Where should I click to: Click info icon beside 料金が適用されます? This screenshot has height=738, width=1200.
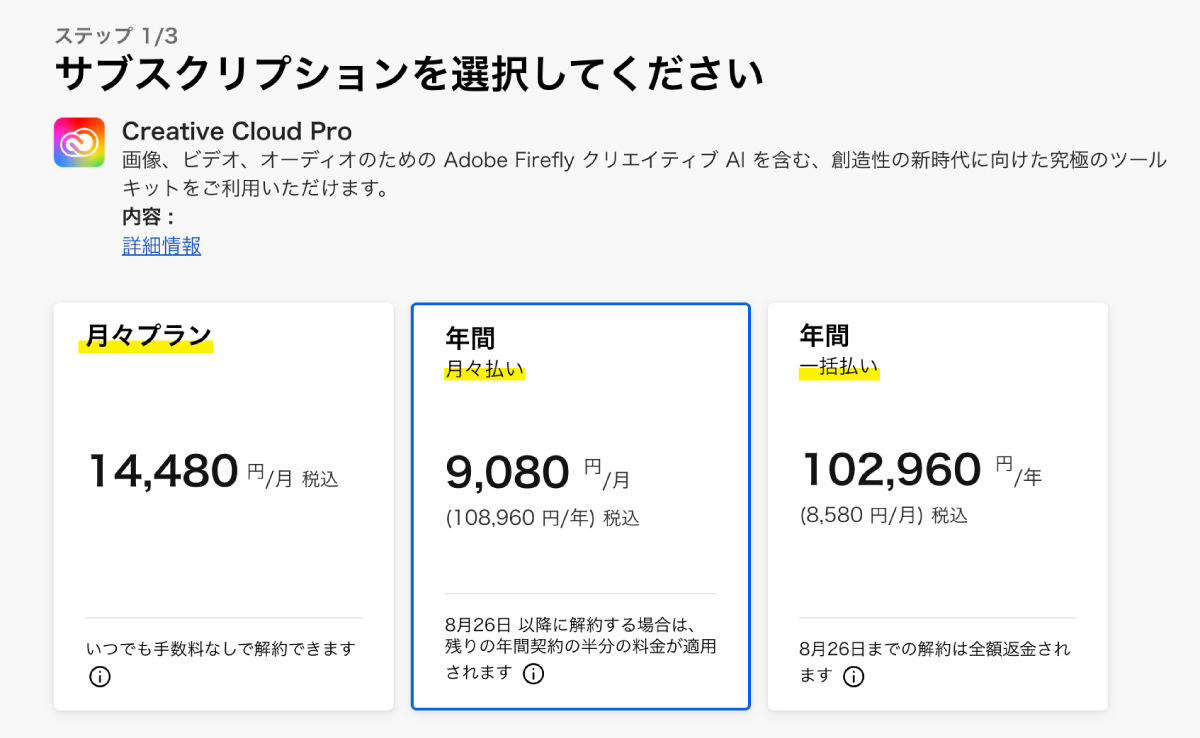tap(534, 674)
